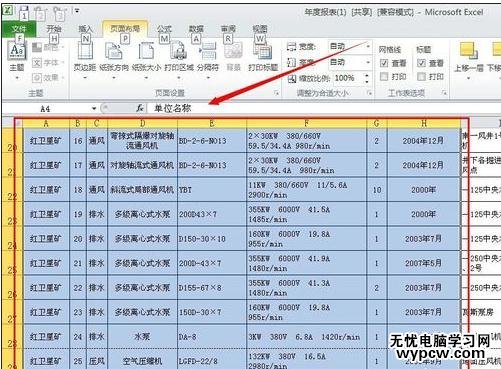This screenshot has height=369, width=501.
Task: Open Sheet Options (工作表选项) dialog launcher
Action: (x=444, y=93)
